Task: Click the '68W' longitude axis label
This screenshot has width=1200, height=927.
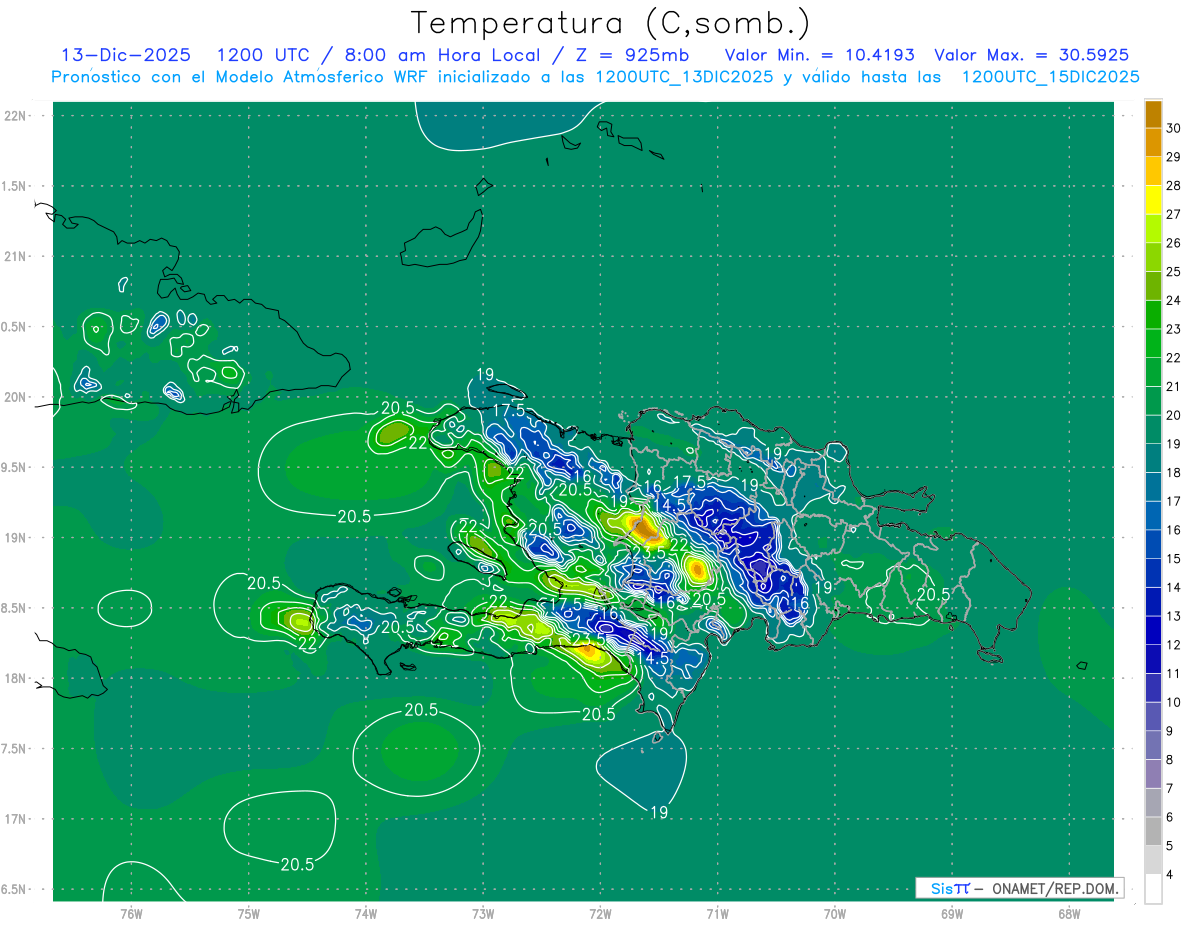Action: coord(1069,914)
